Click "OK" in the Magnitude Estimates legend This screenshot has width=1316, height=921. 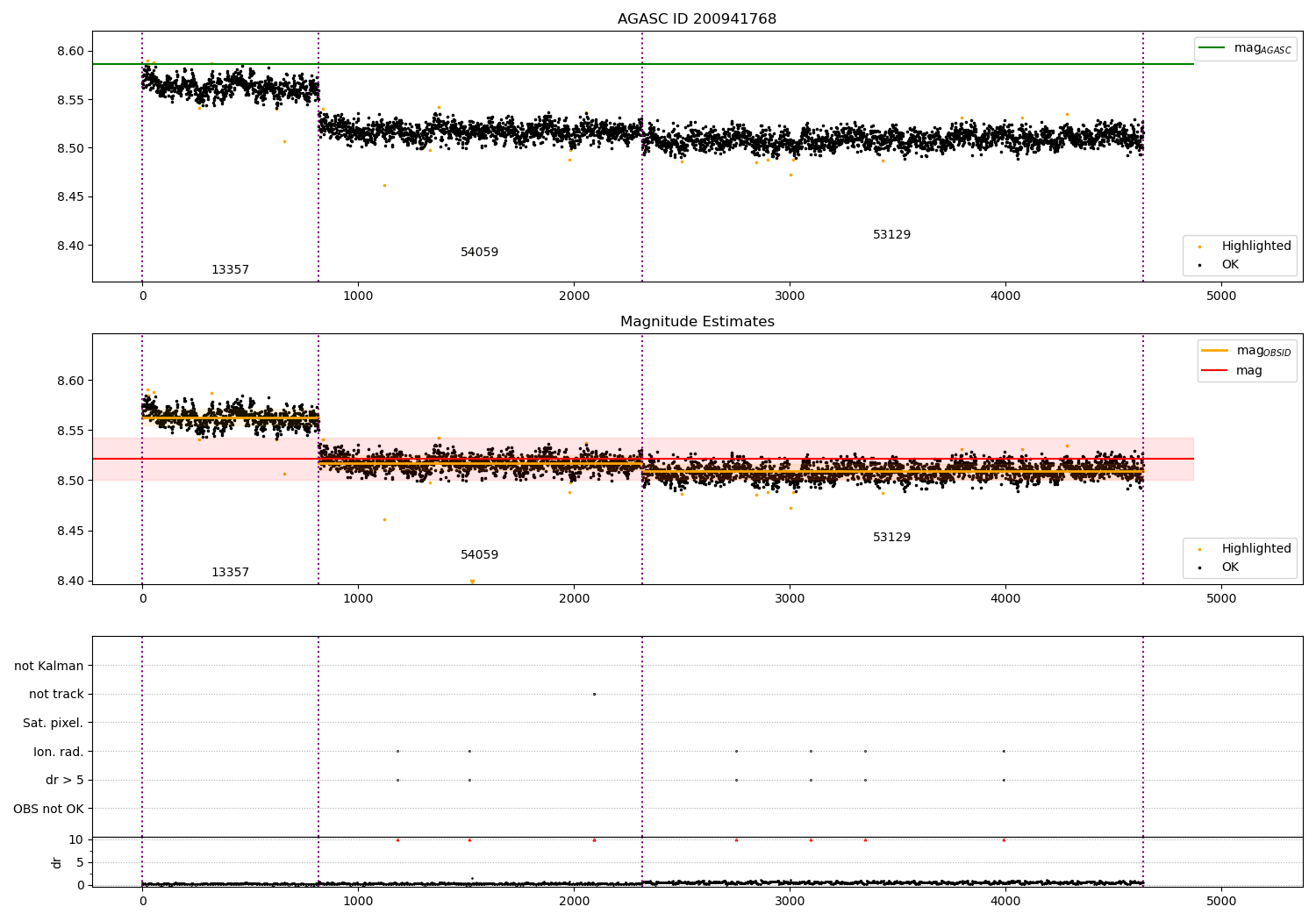coord(1230,568)
